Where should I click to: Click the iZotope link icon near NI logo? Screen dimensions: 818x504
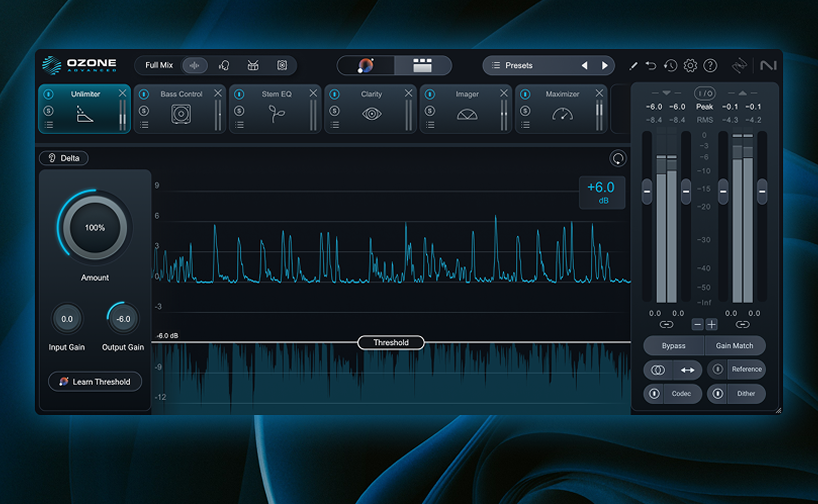point(739,65)
